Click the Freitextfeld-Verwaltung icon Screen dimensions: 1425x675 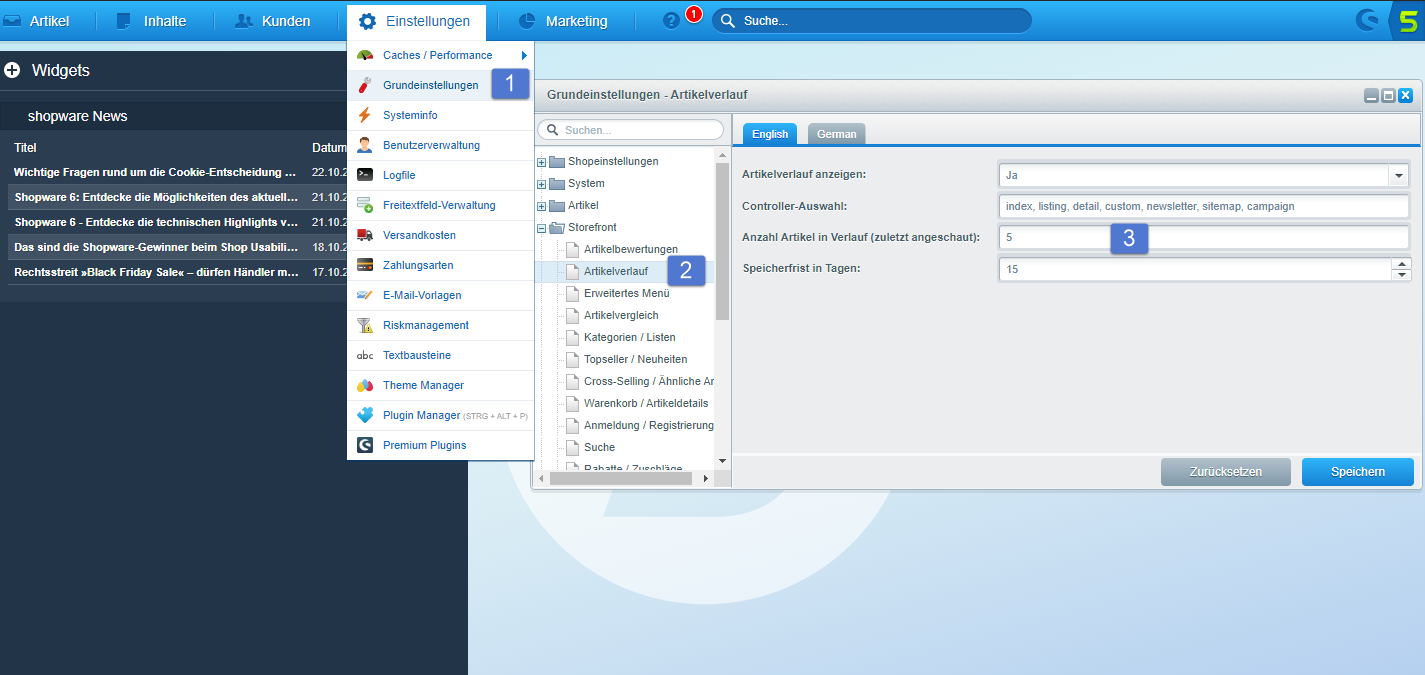[x=365, y=205]
